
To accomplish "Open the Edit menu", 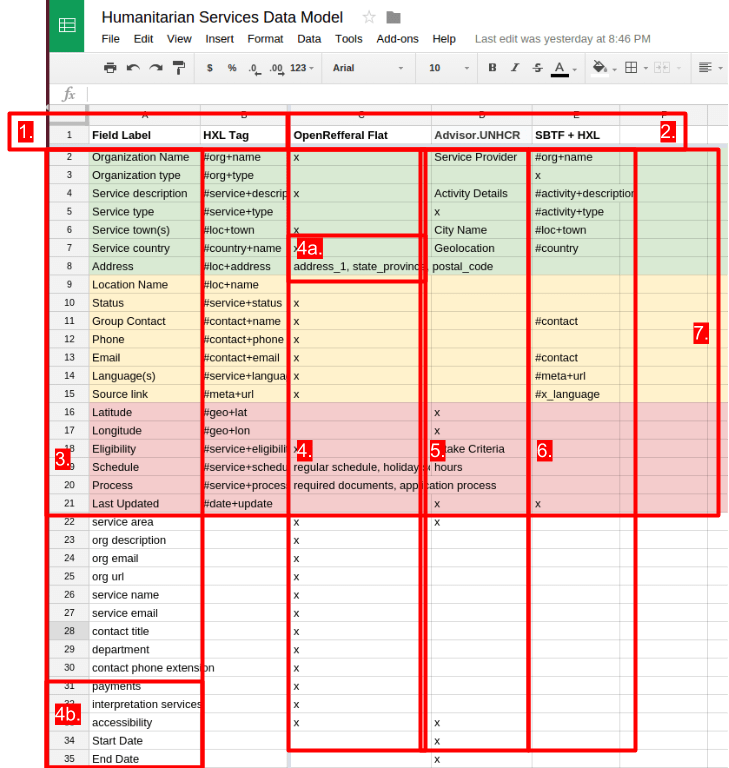I will (143, 39).
